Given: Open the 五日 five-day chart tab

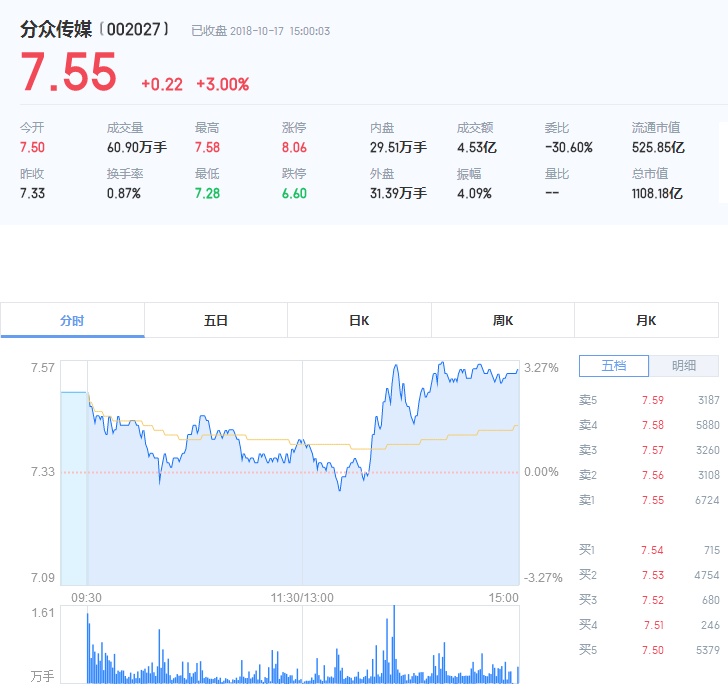Looking at the screenshot, I should (x=216, y=320).
